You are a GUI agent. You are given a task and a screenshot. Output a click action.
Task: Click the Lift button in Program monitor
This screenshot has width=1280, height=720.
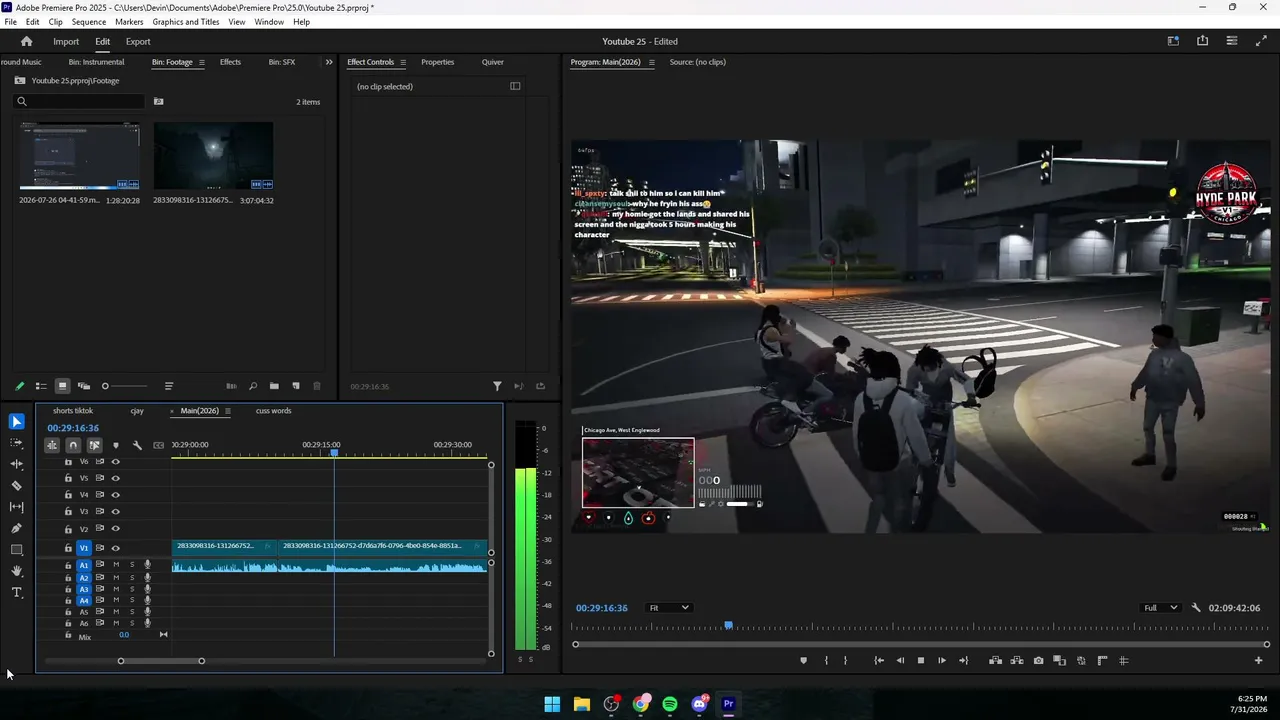click(x=995, y=660)
